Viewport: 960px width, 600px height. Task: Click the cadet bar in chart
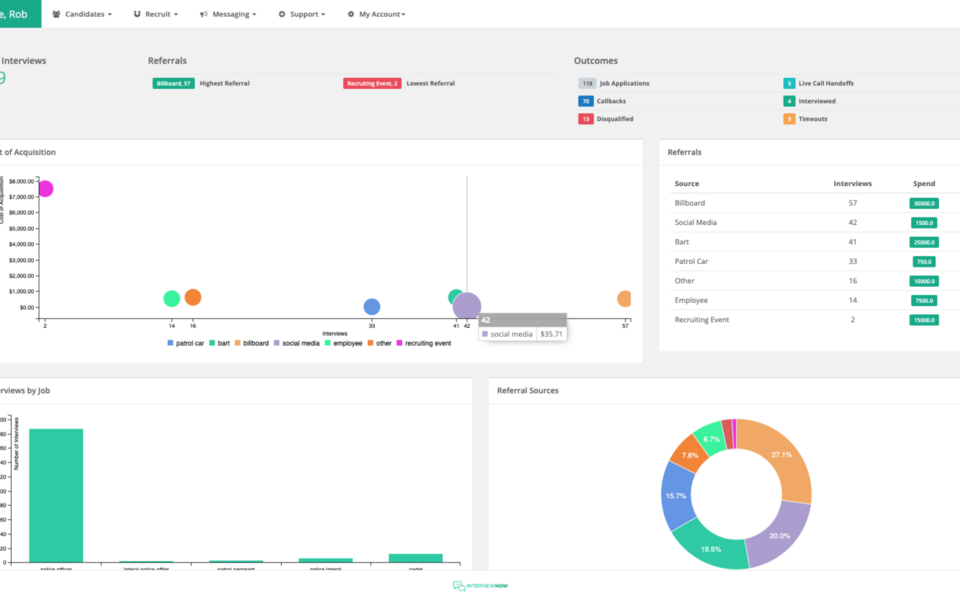(x=416, y=558)
